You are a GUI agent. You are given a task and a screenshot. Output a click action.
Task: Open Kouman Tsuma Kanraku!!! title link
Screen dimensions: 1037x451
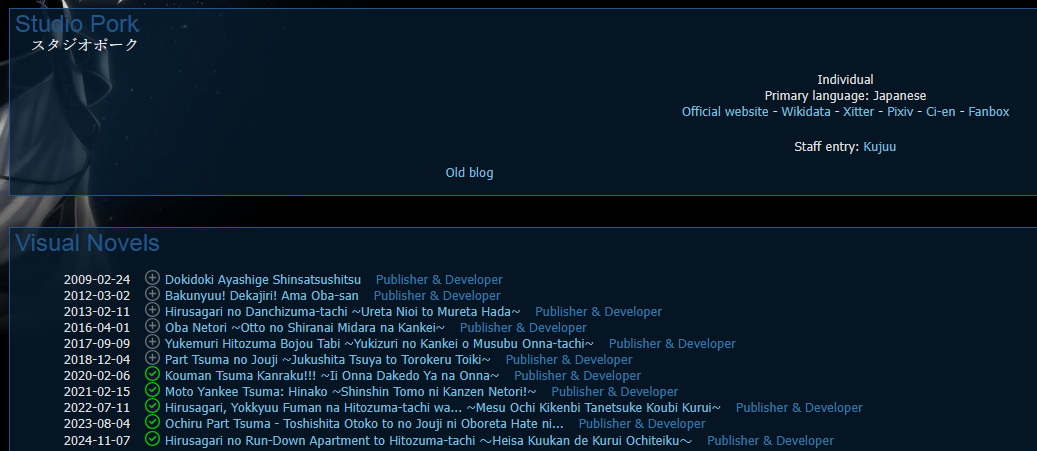tap(332, 376)
